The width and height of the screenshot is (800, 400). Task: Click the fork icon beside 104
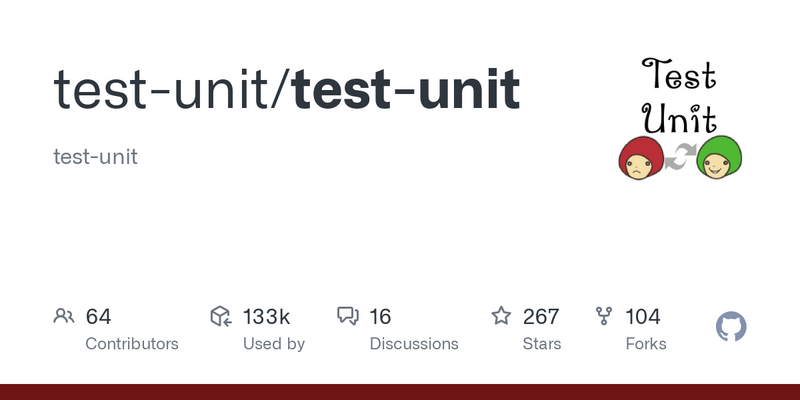click(604, 316)
